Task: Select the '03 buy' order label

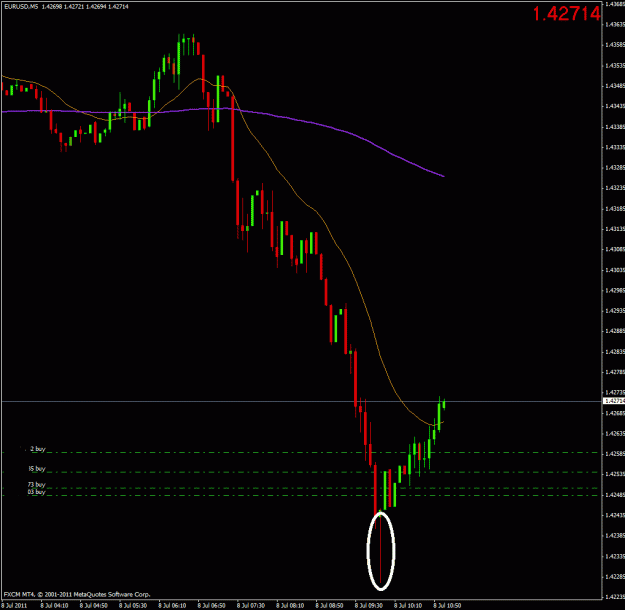Action: click(x=37, y=492)
